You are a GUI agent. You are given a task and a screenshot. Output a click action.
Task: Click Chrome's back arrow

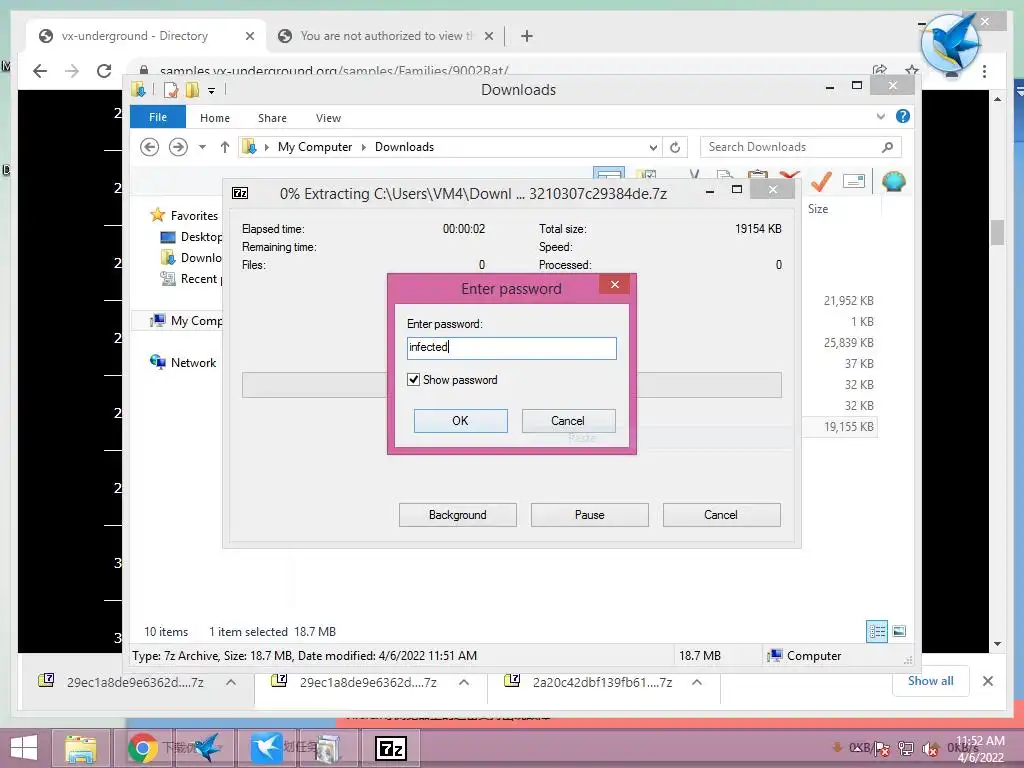click(x=40, y=71)
